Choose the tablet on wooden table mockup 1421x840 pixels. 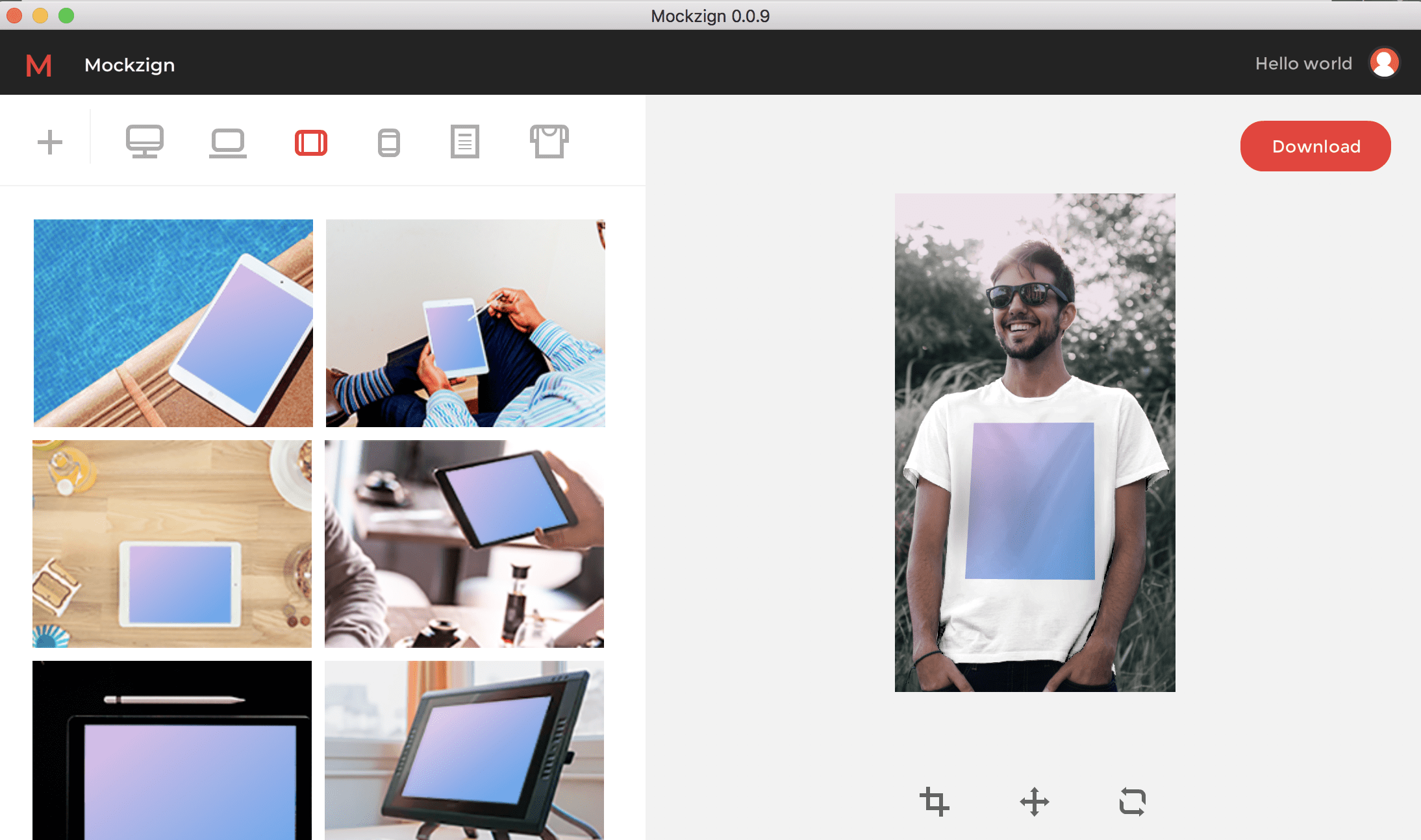pyautogui.click(x=172, y=543)
